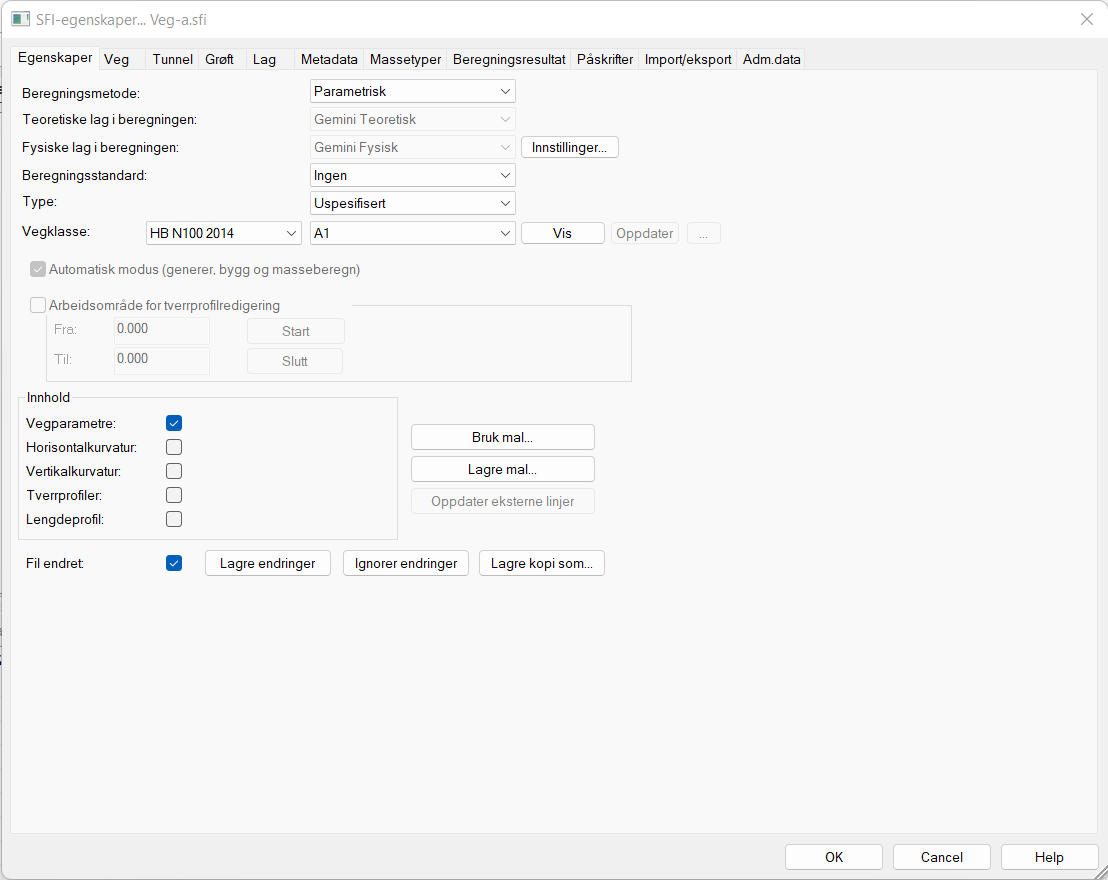Select the Import/eksport tab

coord(687,60)
